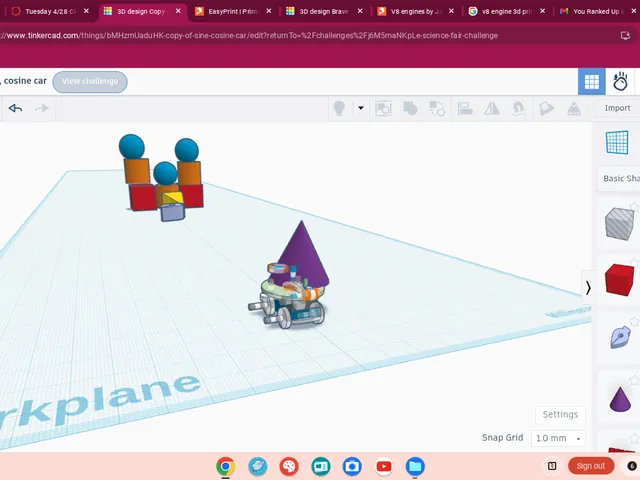Click the Mirror tool icon

tap(492, 108)
